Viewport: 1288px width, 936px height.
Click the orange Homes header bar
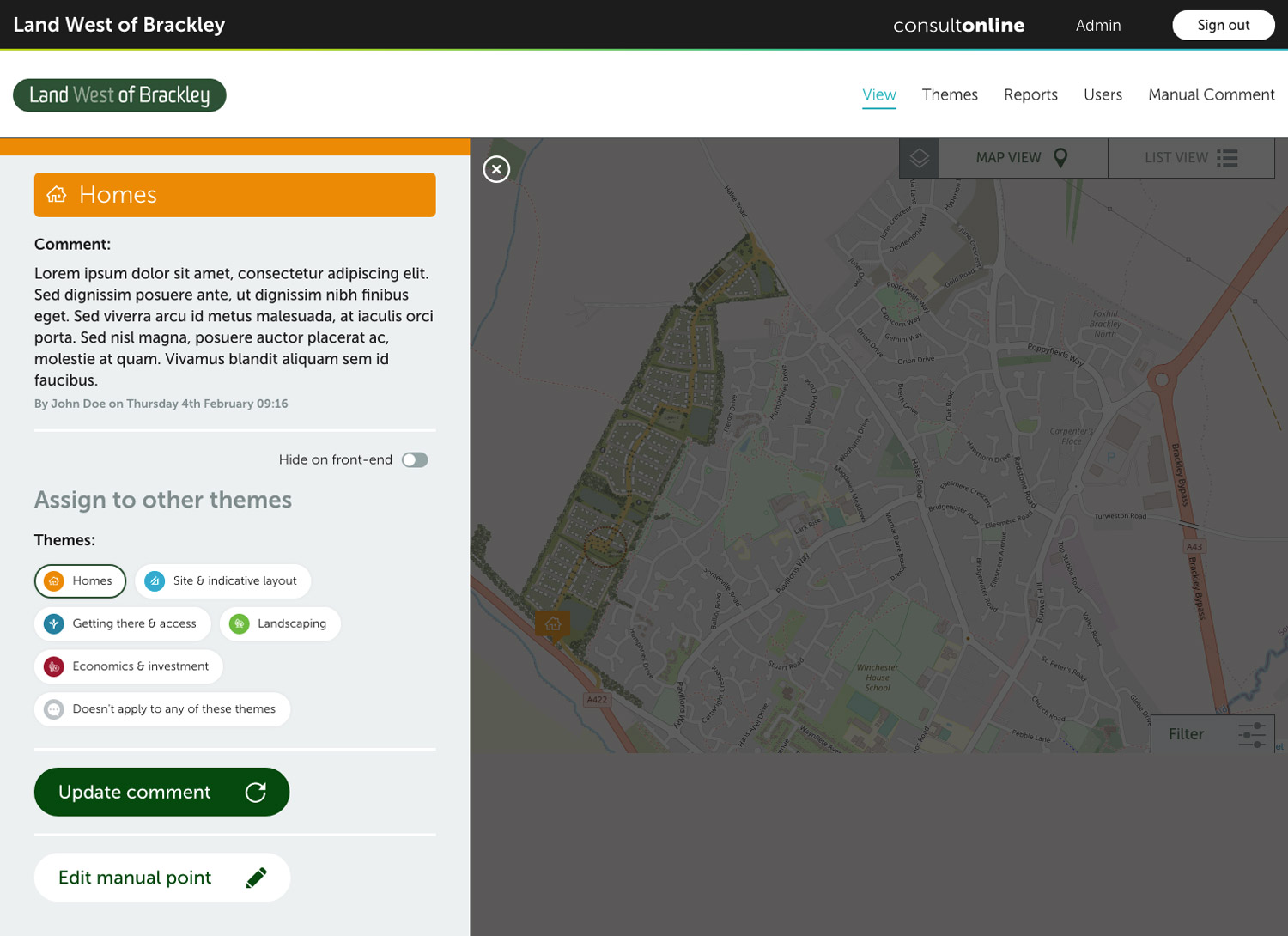(235, 195)
